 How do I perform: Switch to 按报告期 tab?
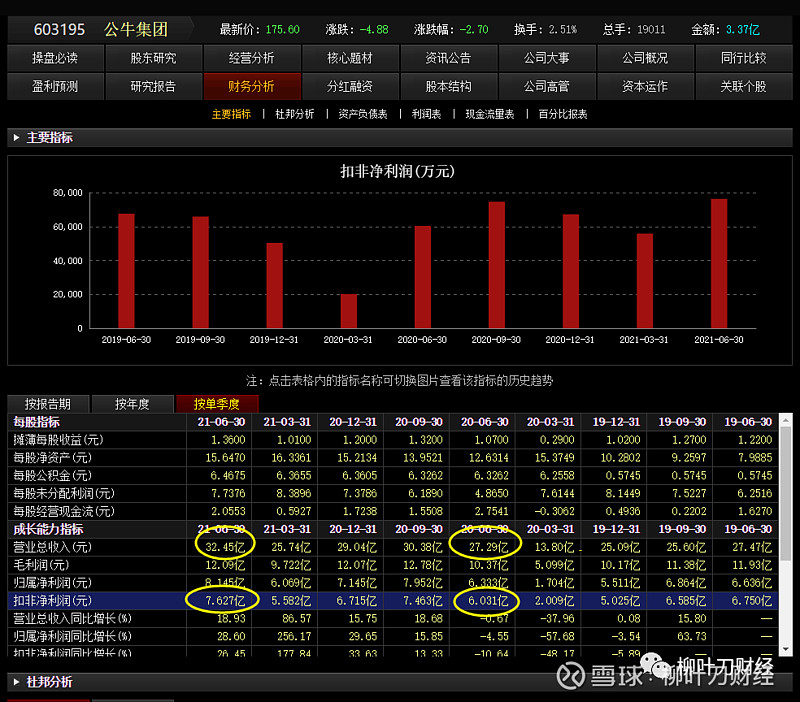pos(48,404)
